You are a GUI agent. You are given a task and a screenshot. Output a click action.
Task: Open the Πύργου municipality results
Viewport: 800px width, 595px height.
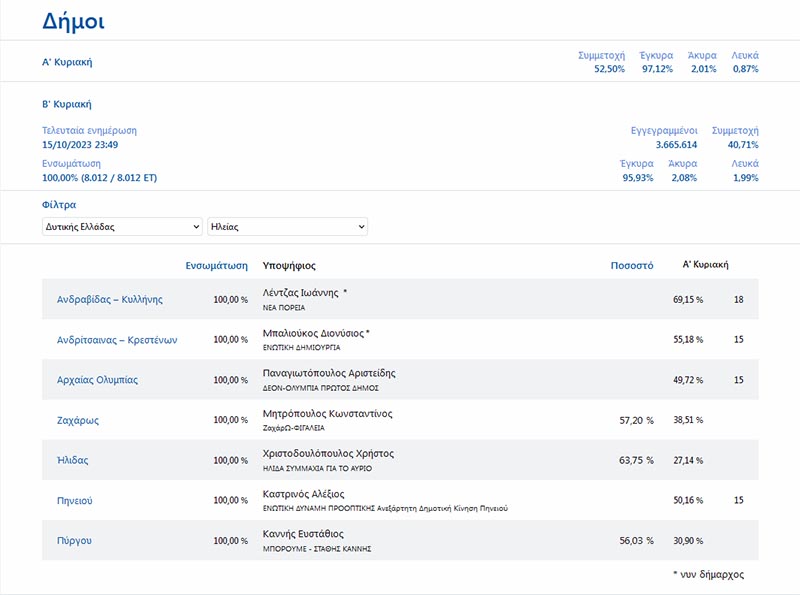click(x=74, y=541)
